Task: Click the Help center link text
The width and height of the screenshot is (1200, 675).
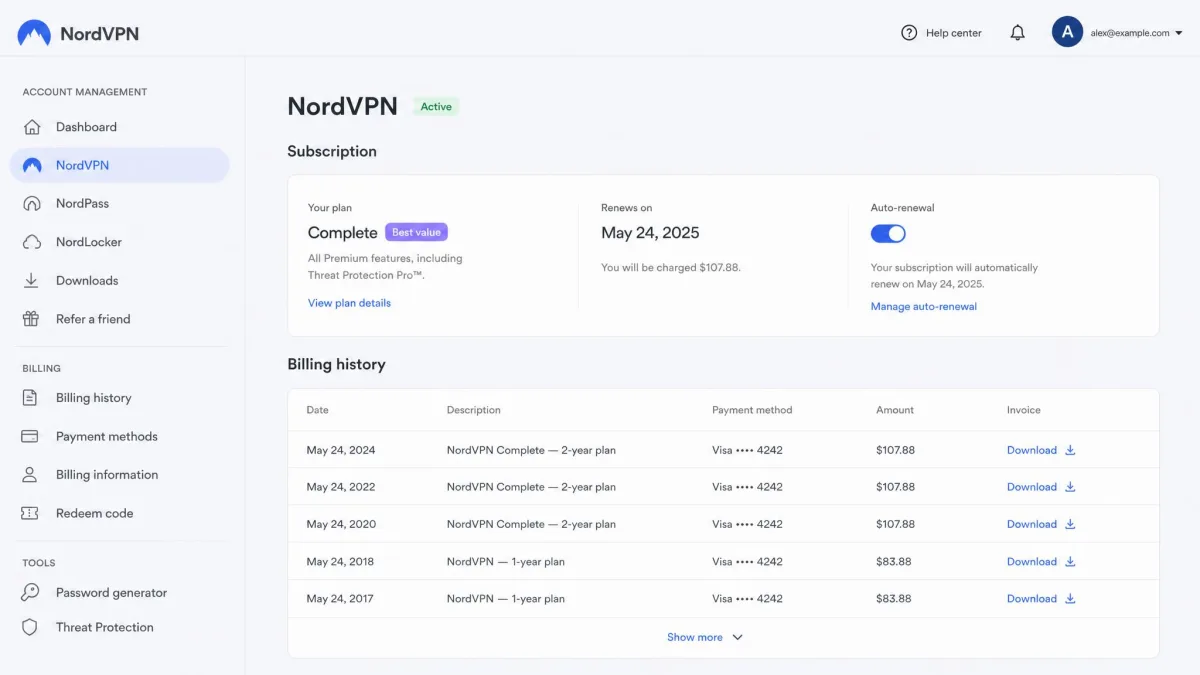Action: click(953, 33)
